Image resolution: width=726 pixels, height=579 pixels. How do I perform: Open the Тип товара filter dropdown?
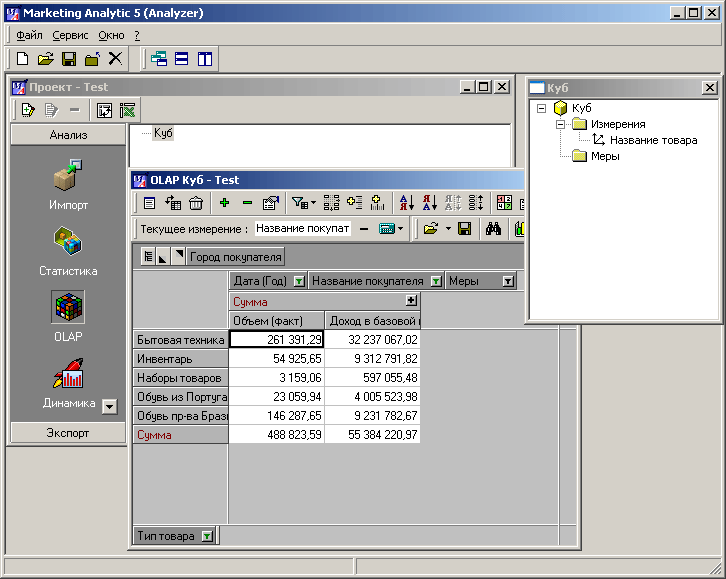tap(207, 536)
